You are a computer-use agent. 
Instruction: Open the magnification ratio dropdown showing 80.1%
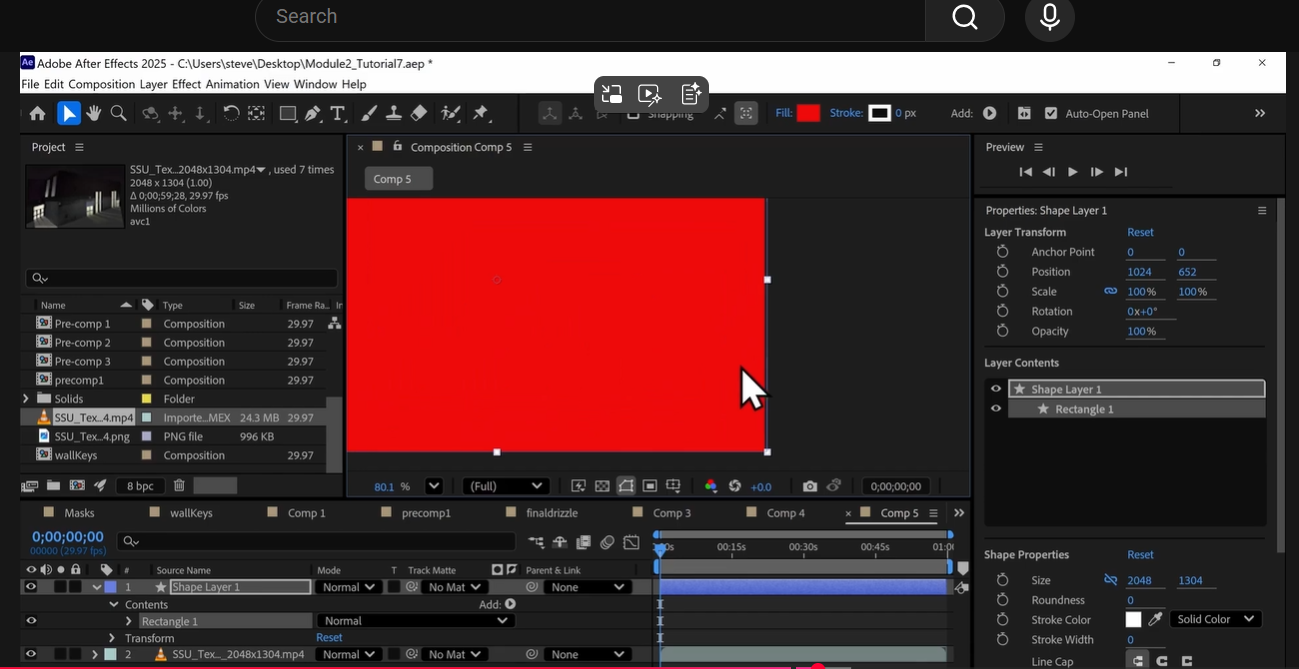pyautogui.click(x=433, y=486)
